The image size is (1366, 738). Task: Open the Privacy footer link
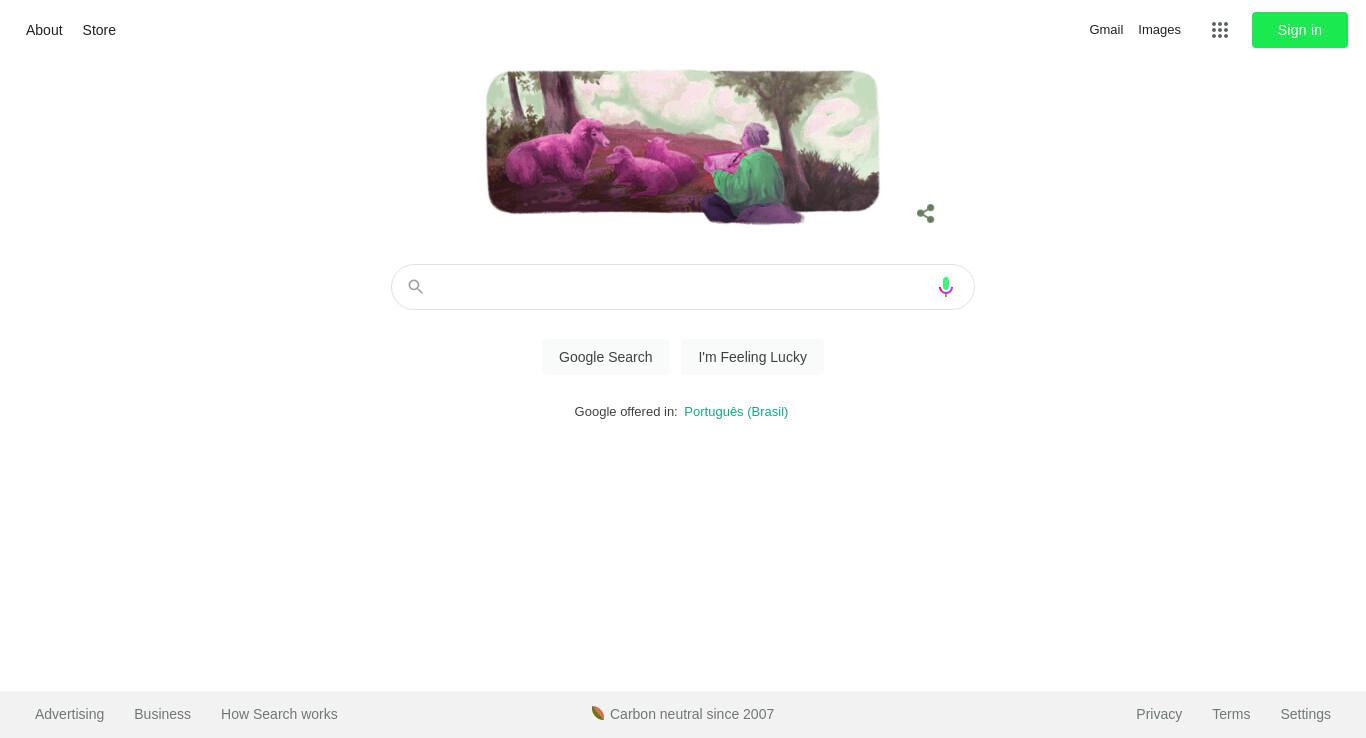1159,714
